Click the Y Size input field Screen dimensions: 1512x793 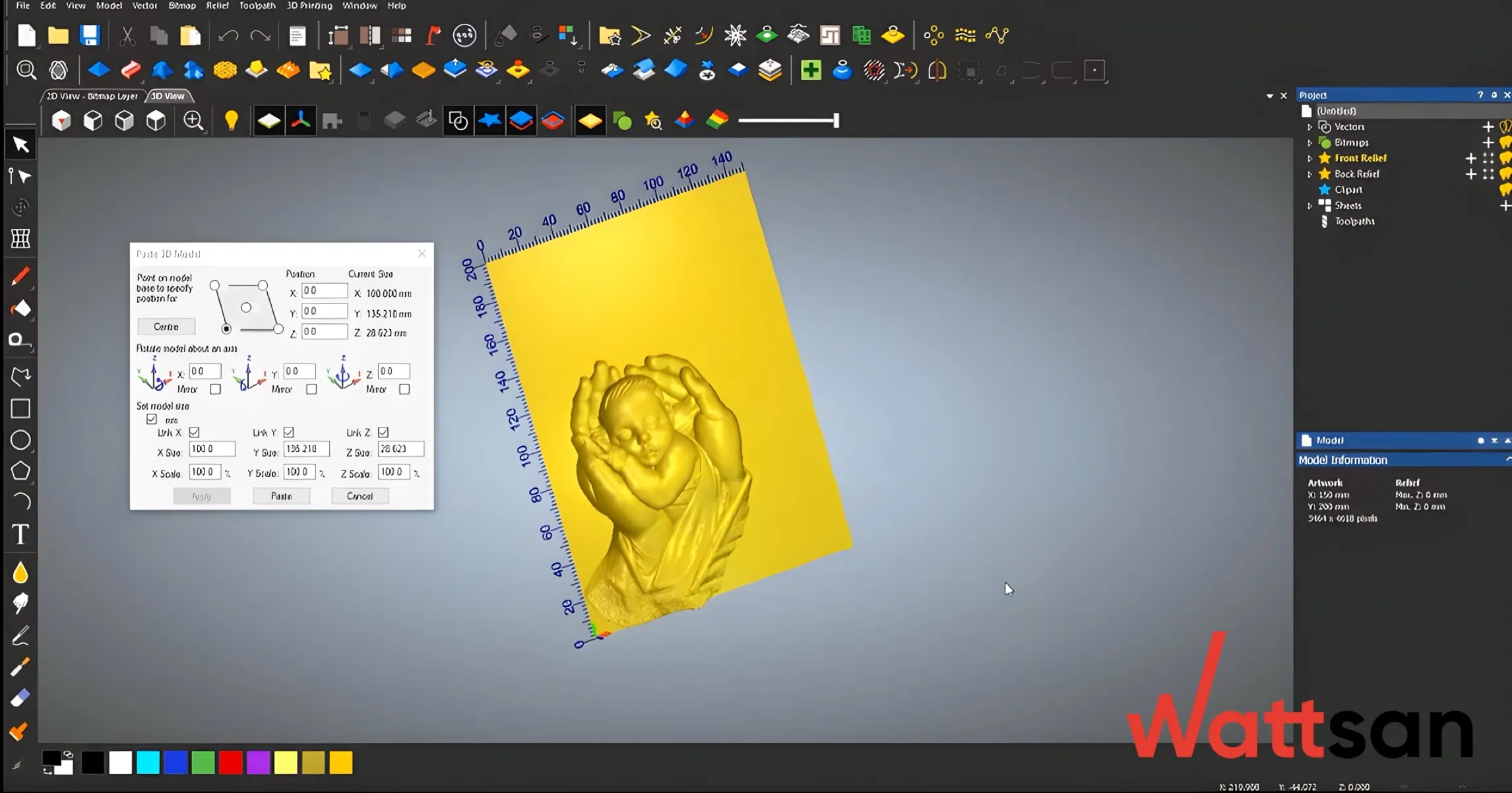(x=306, y=449)
